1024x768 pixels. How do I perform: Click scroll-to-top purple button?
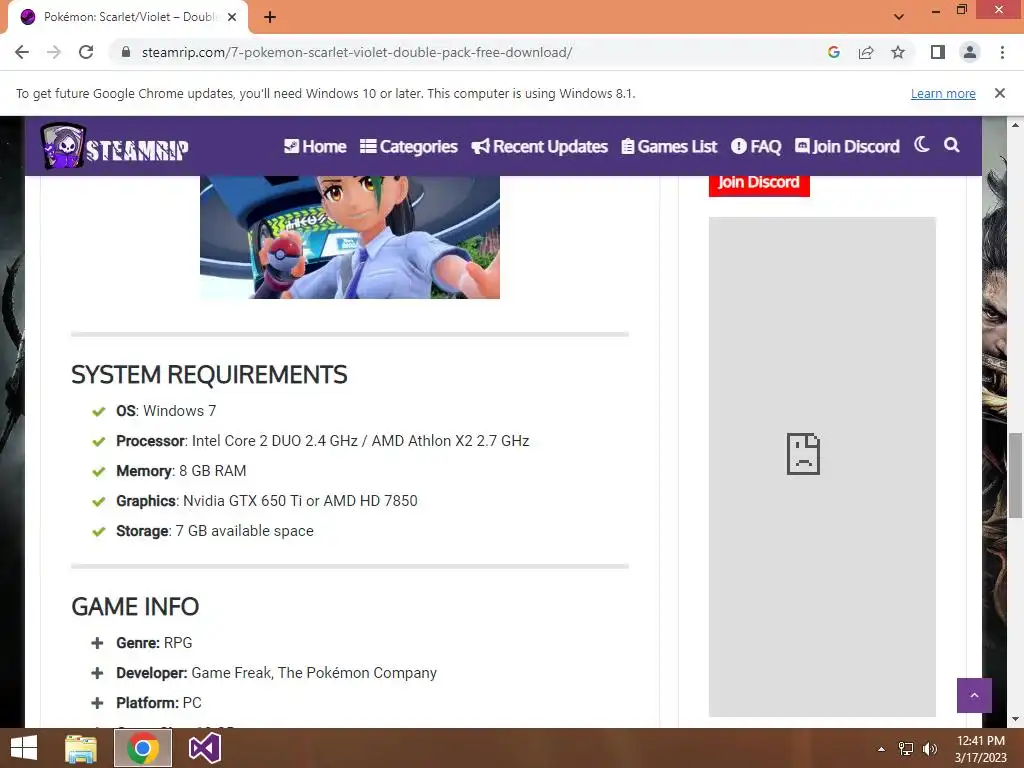pos(974,696)
